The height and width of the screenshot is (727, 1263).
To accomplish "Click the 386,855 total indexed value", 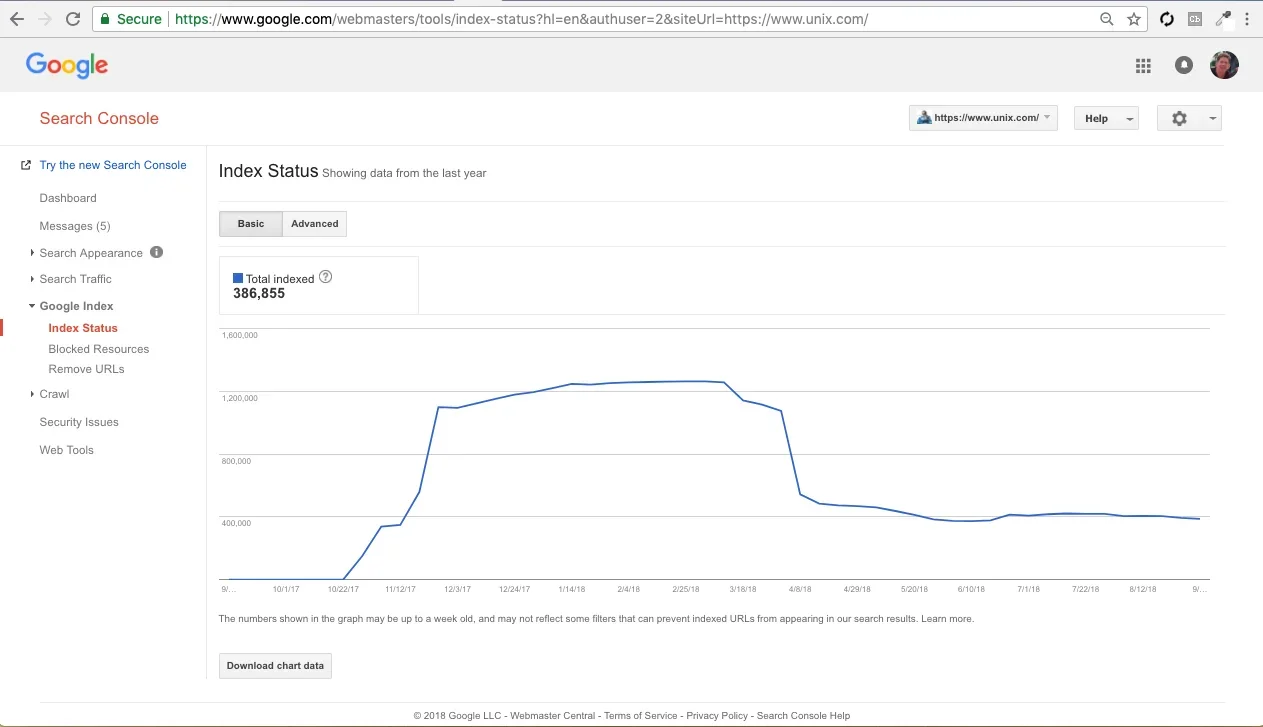I will click(259, 294).
